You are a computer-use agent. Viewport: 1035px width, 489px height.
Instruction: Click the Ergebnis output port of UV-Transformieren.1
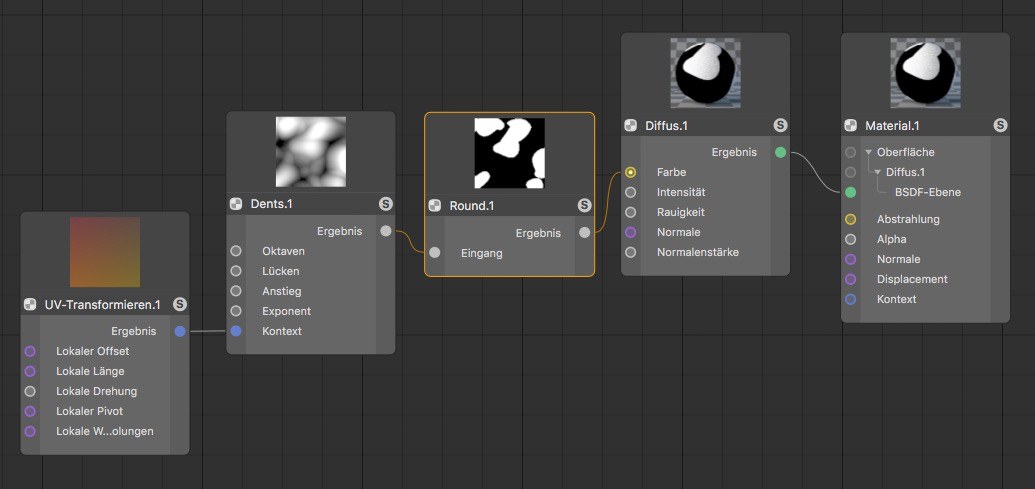point(180,331)
